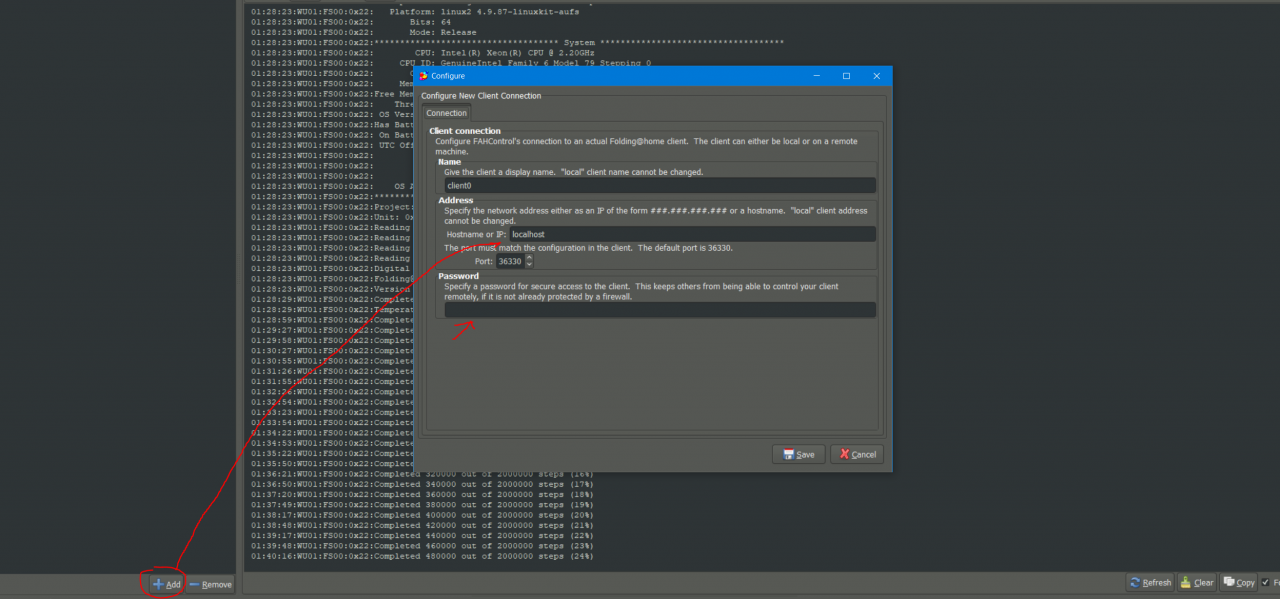Toggle the Follow checkbox beside Copy

click(x=1266, y=582)
